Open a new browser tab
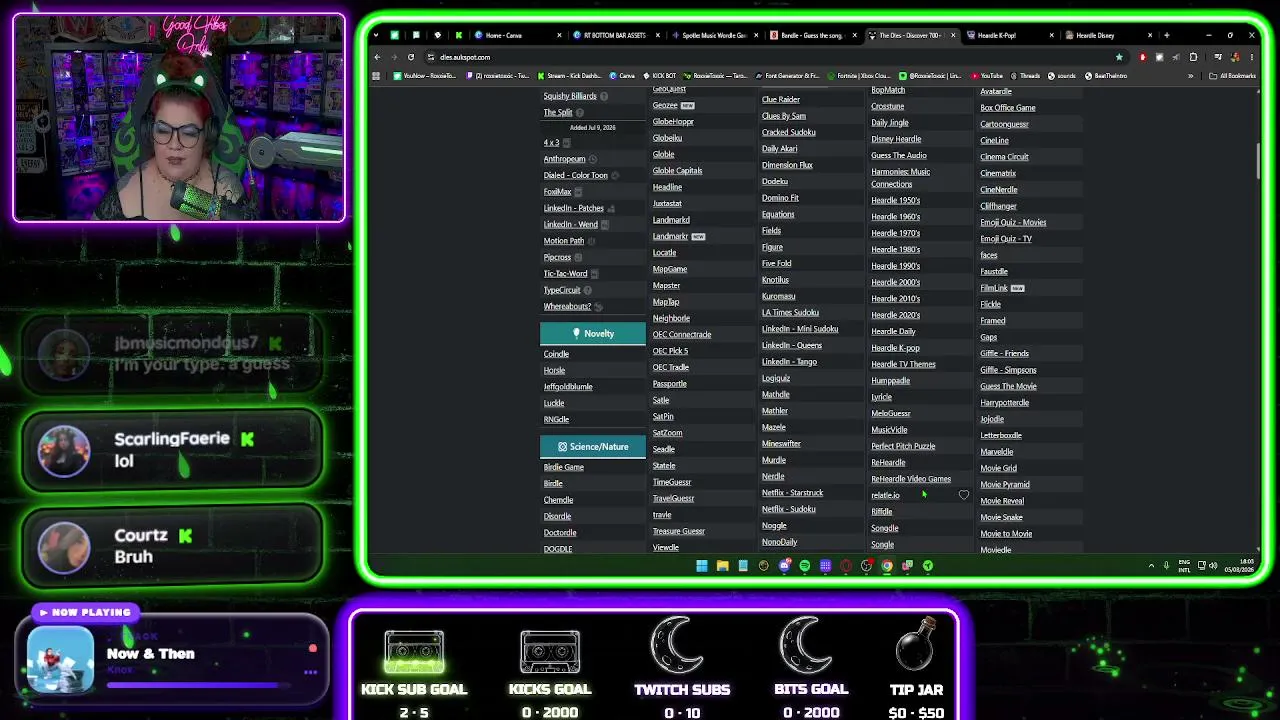Screen dimensions: 1280x720 [x=1166, y=35]
